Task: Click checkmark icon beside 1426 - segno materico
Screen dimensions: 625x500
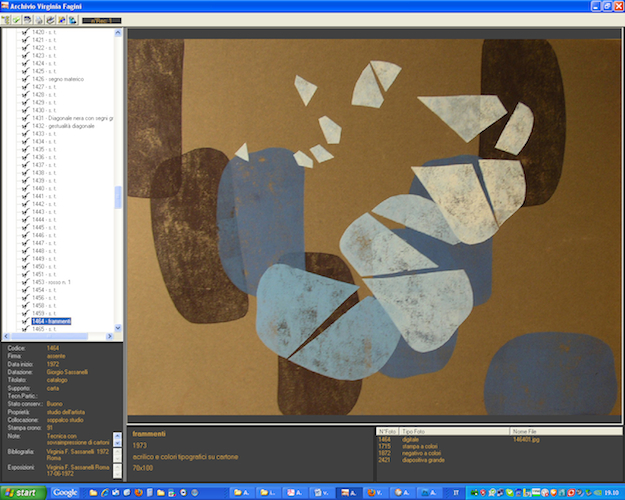Action: [26, 79]
